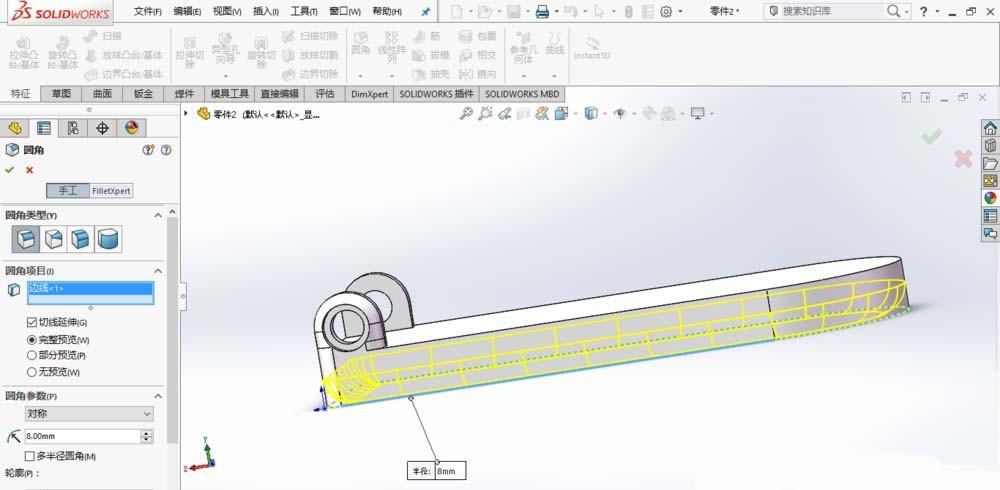Click the FilletXpert button
1000x490 pixels.
(111, 191)
